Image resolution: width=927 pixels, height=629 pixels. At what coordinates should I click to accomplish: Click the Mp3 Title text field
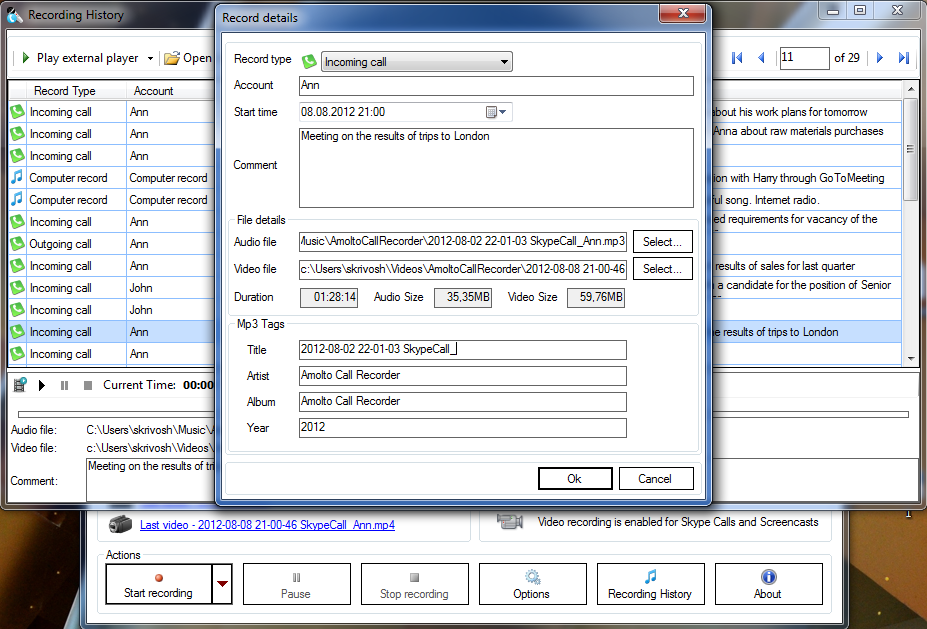click(x=462, y=349)
